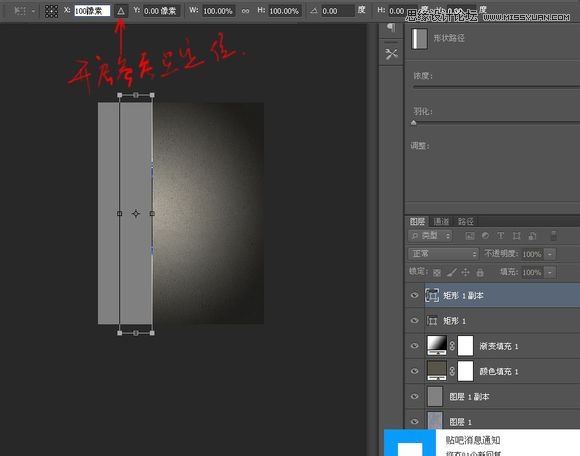The height and width of the screenshot is (456, 580).
Task: Click mask link icon on 颜色填充 1
Action: [452, 371]
